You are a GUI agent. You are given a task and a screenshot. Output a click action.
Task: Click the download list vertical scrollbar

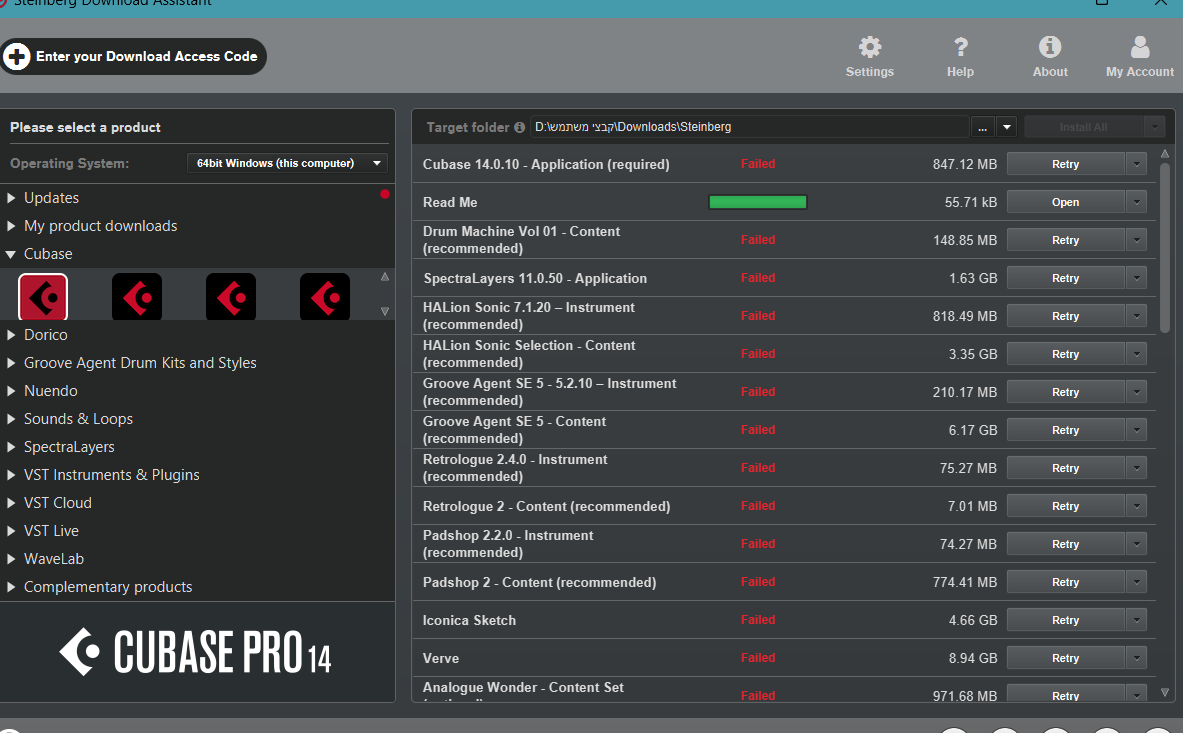(x=1165, y=247)
